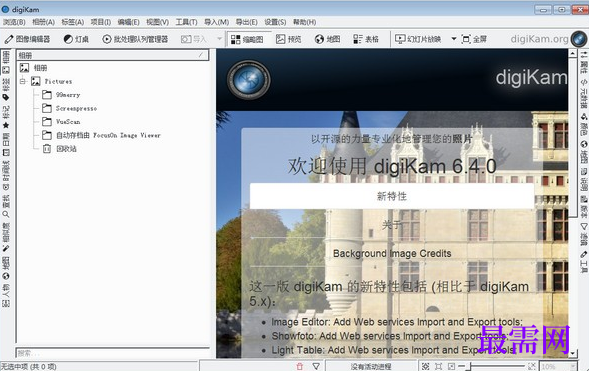The height and width of the screenshot is (371, 589).
Task: Select the Screenpresso album folder
Action: click(76, 109)
